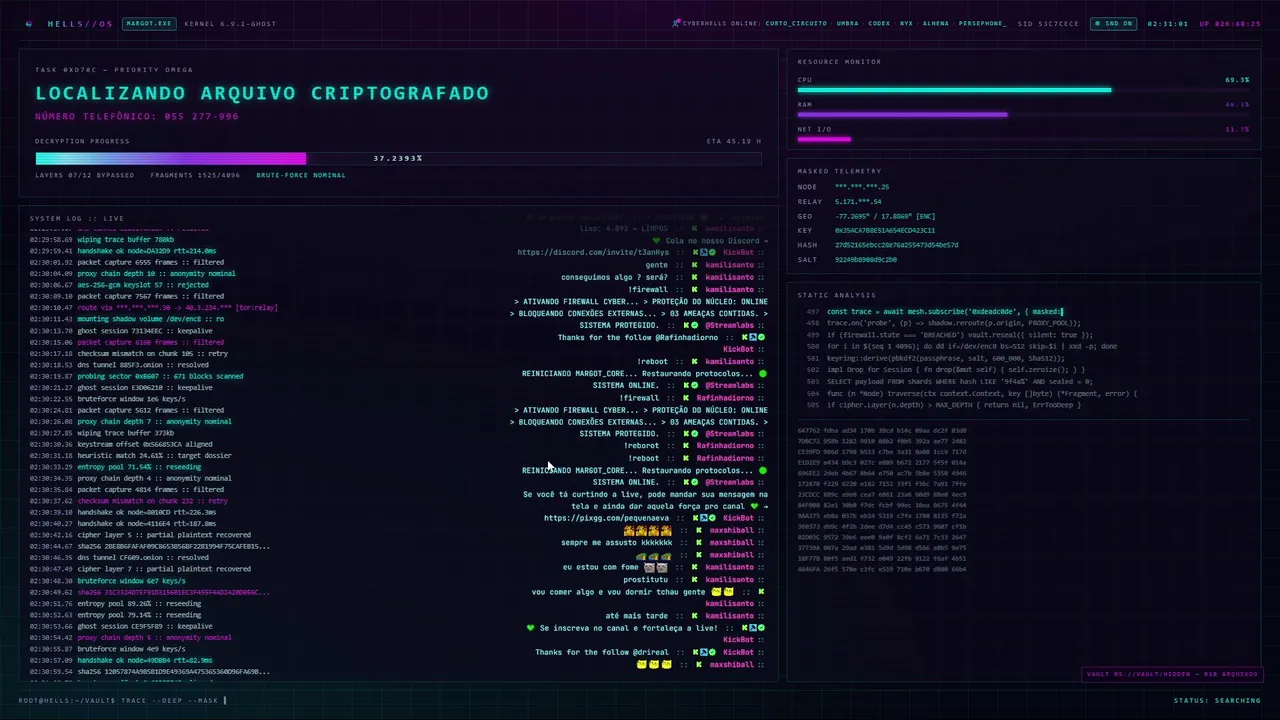Viewport: 1280px width, 720px height.
Task: Click badges on 'Thanks for the follow @drireal'
Action: [702, 652]
